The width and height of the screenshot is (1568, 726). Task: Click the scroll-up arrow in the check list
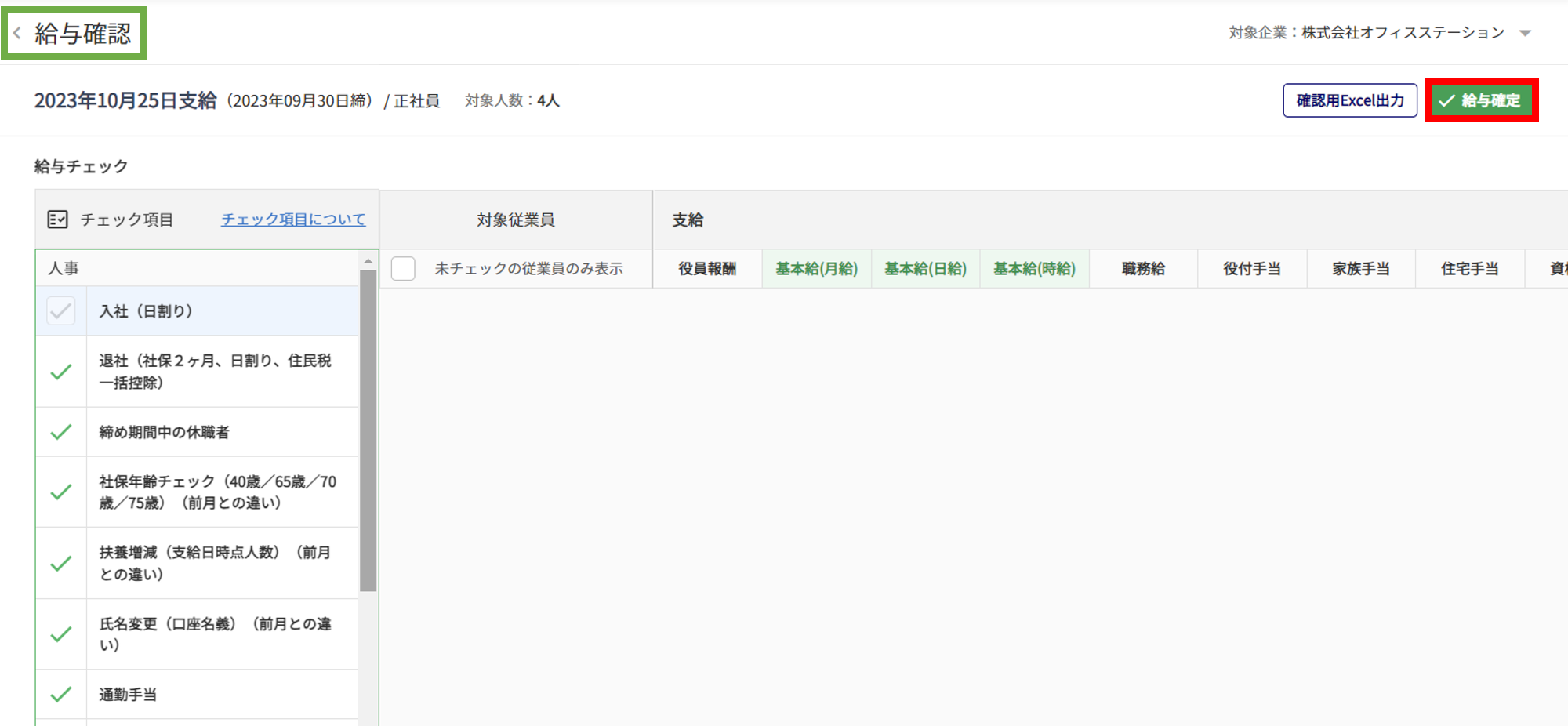pyautogui.click(x=368, y=261)
